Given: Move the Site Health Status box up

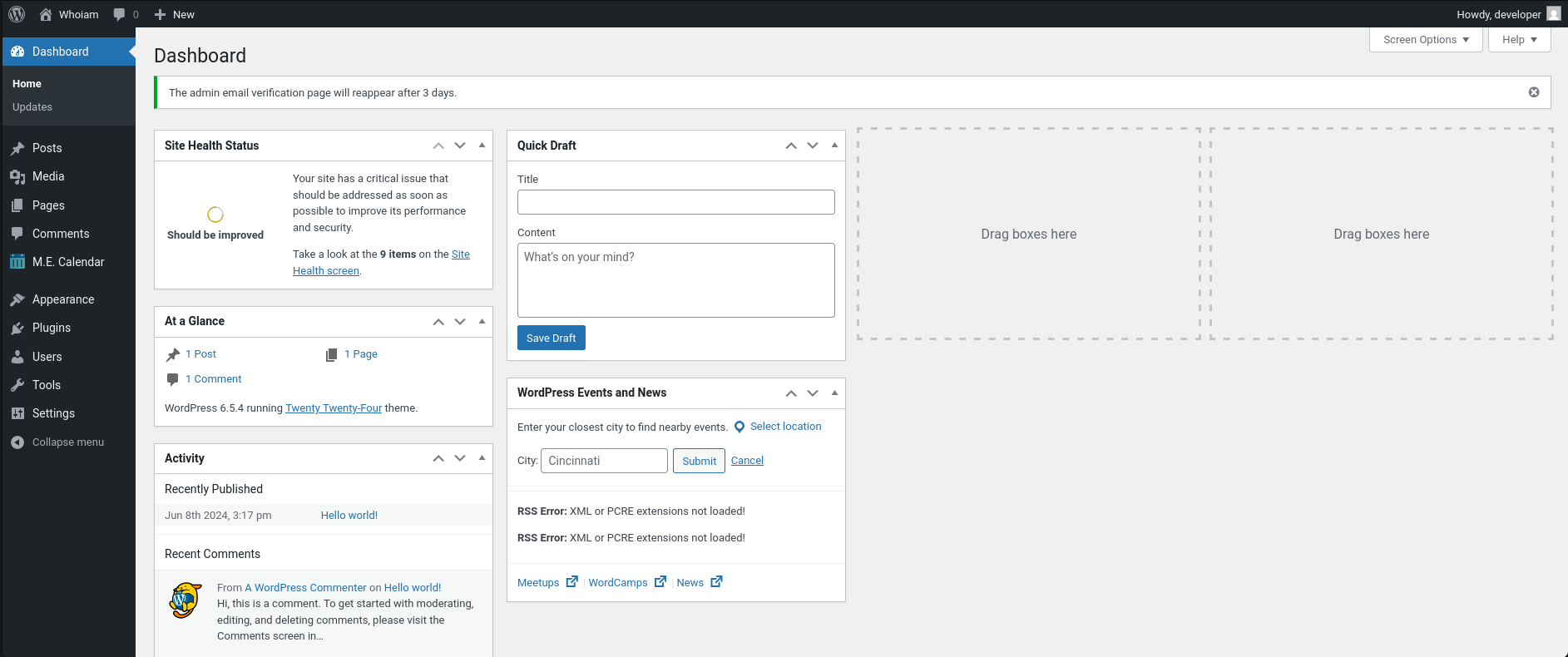Looking at the screenshot, I should coord(438,146).
